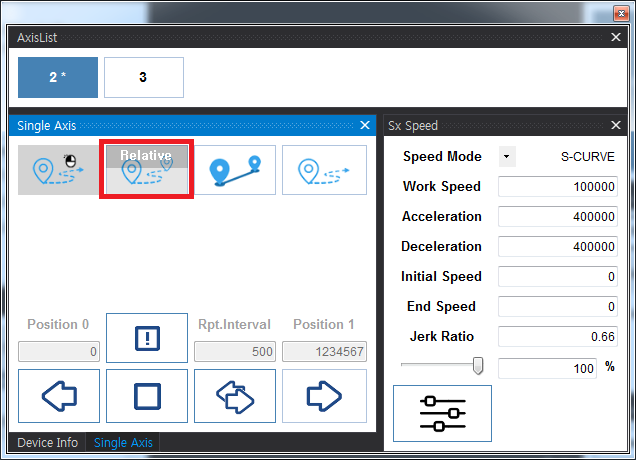The width and height of the screenshot is (636, 462).
Task: Select the Relative move mode icon
Action: point(146,170)
